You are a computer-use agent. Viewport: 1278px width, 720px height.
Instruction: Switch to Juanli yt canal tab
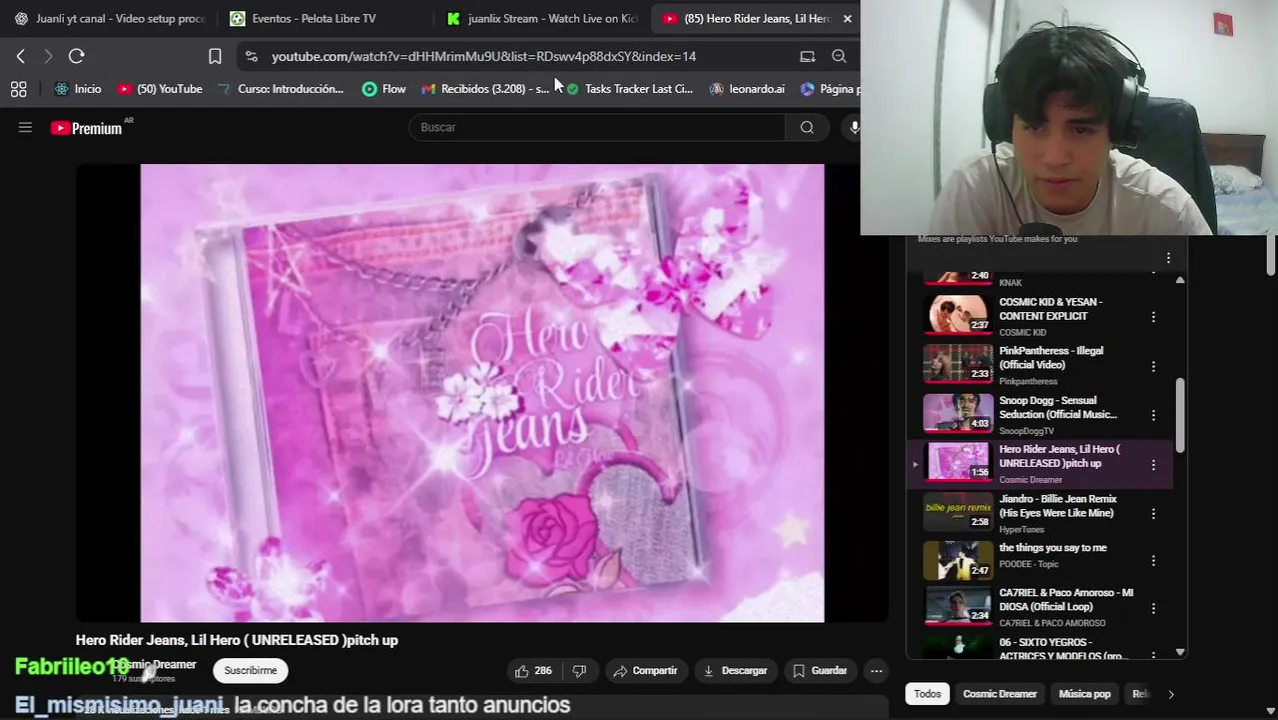(110, 18)
